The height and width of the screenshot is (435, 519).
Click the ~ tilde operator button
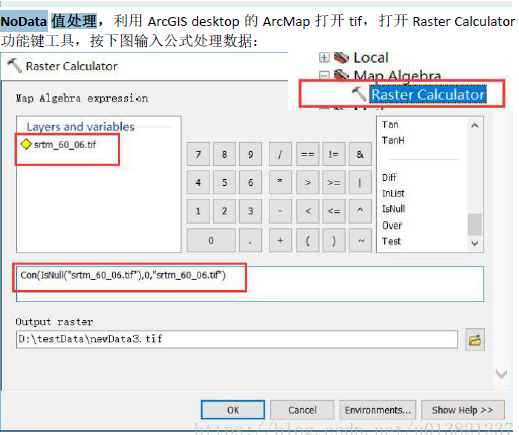click(360, 240)
